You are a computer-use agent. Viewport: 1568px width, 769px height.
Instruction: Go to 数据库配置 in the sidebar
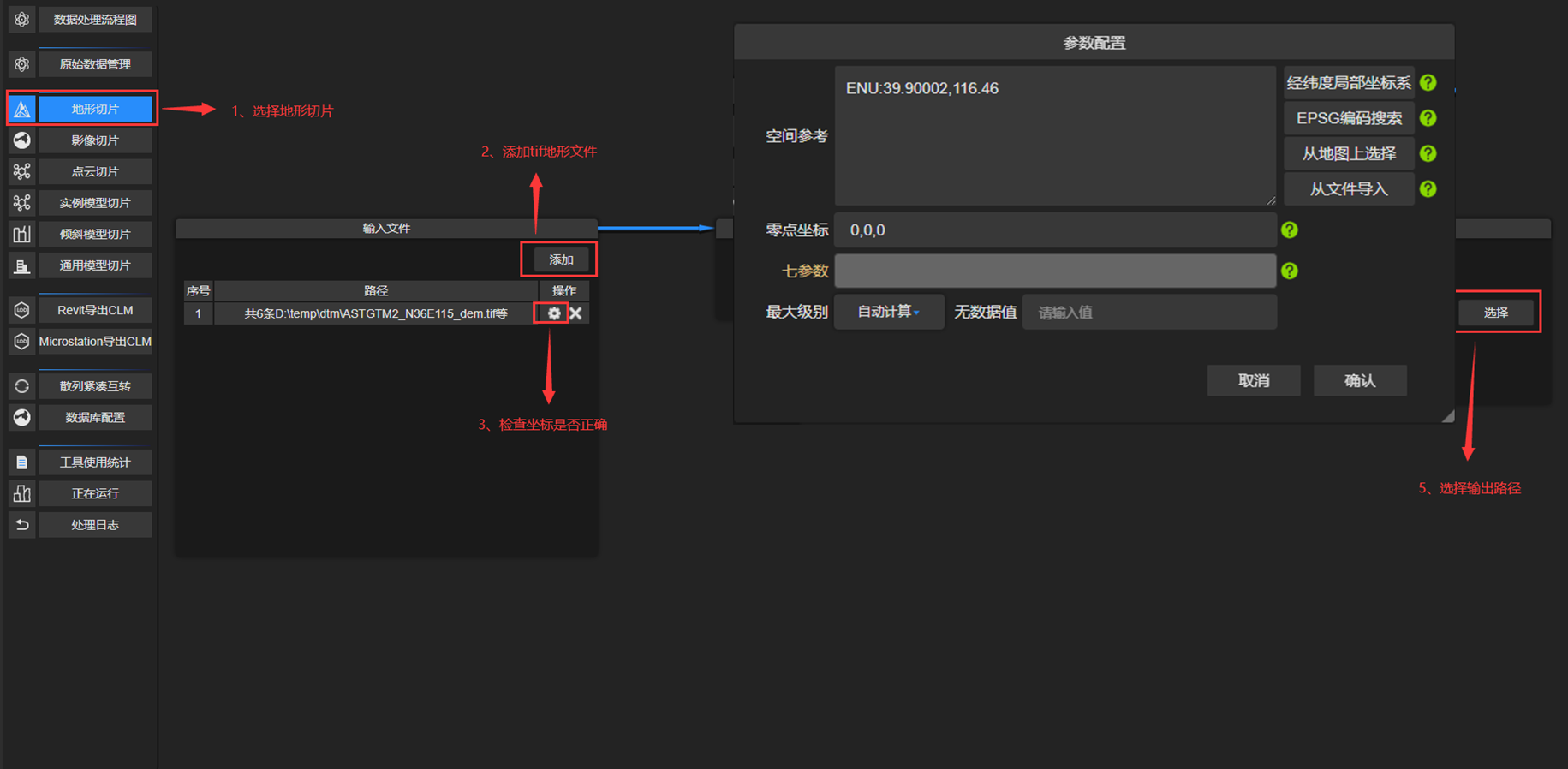(x=95, y=418)
